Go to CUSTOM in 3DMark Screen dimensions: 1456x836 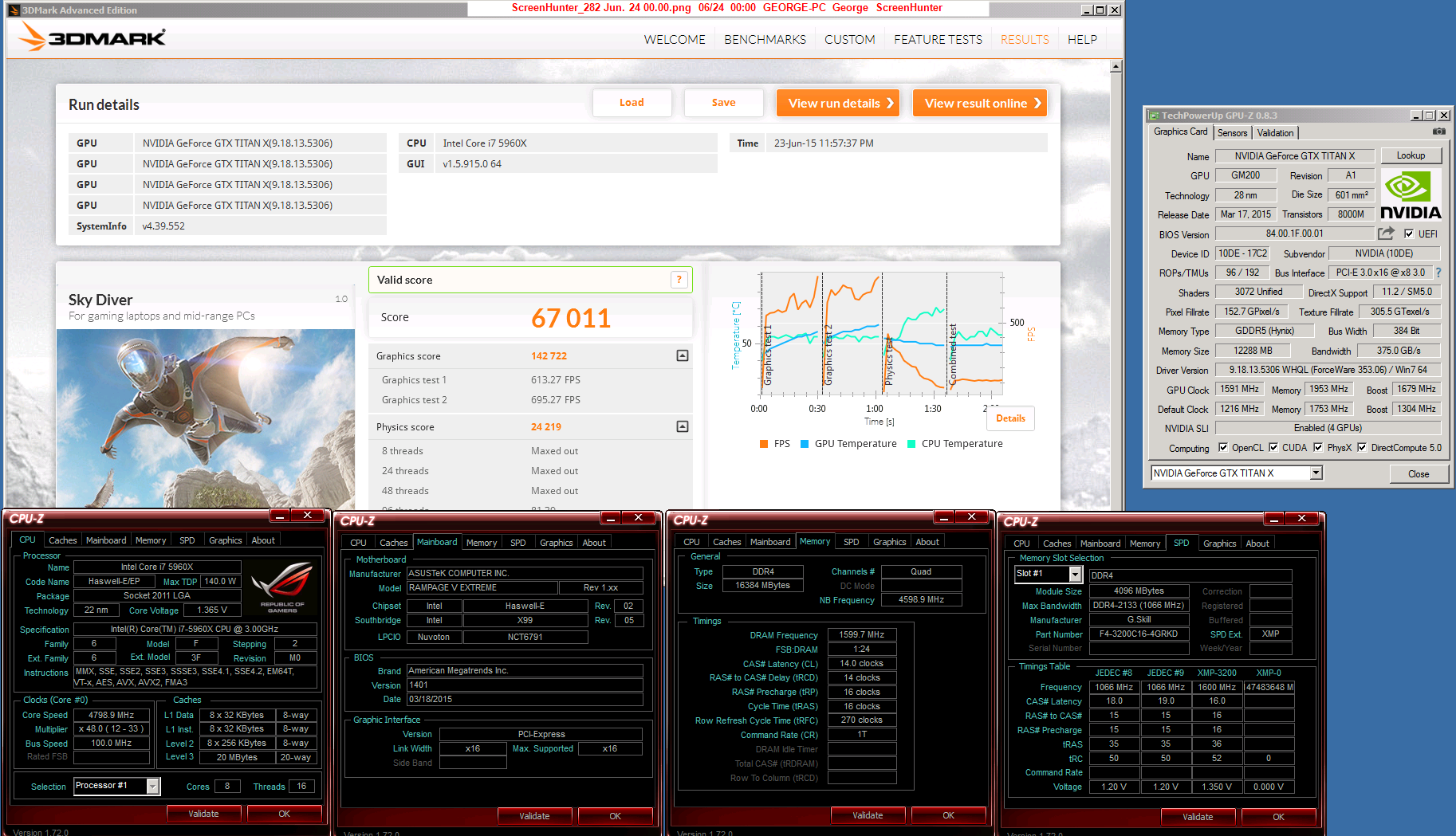tap(850, 39)
